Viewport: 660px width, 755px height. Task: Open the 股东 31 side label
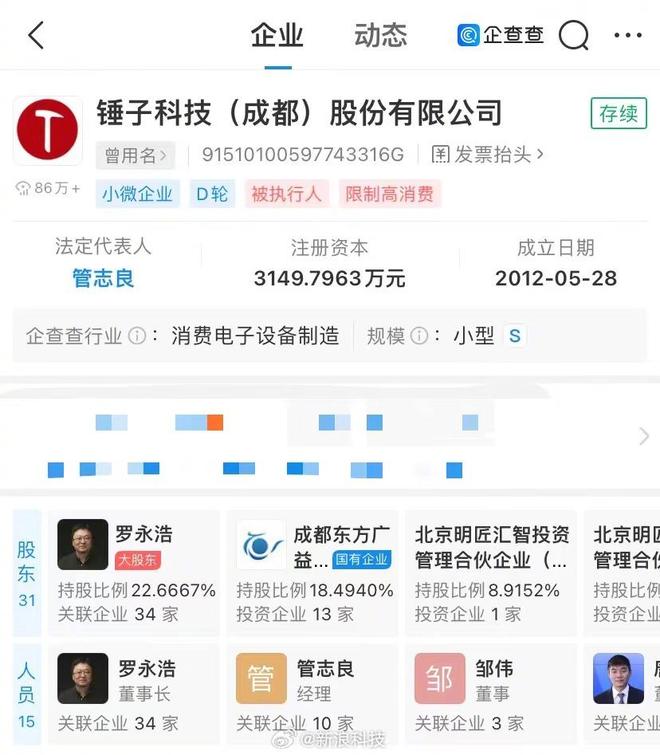tap(26, 573)
